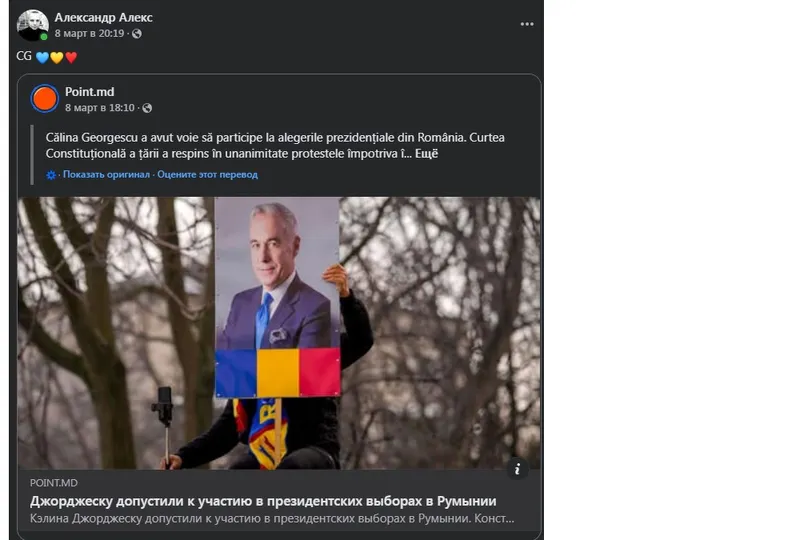
Task: Open headline "Джорджеску допустили к участию"
Action: click(x=263, y=501)
